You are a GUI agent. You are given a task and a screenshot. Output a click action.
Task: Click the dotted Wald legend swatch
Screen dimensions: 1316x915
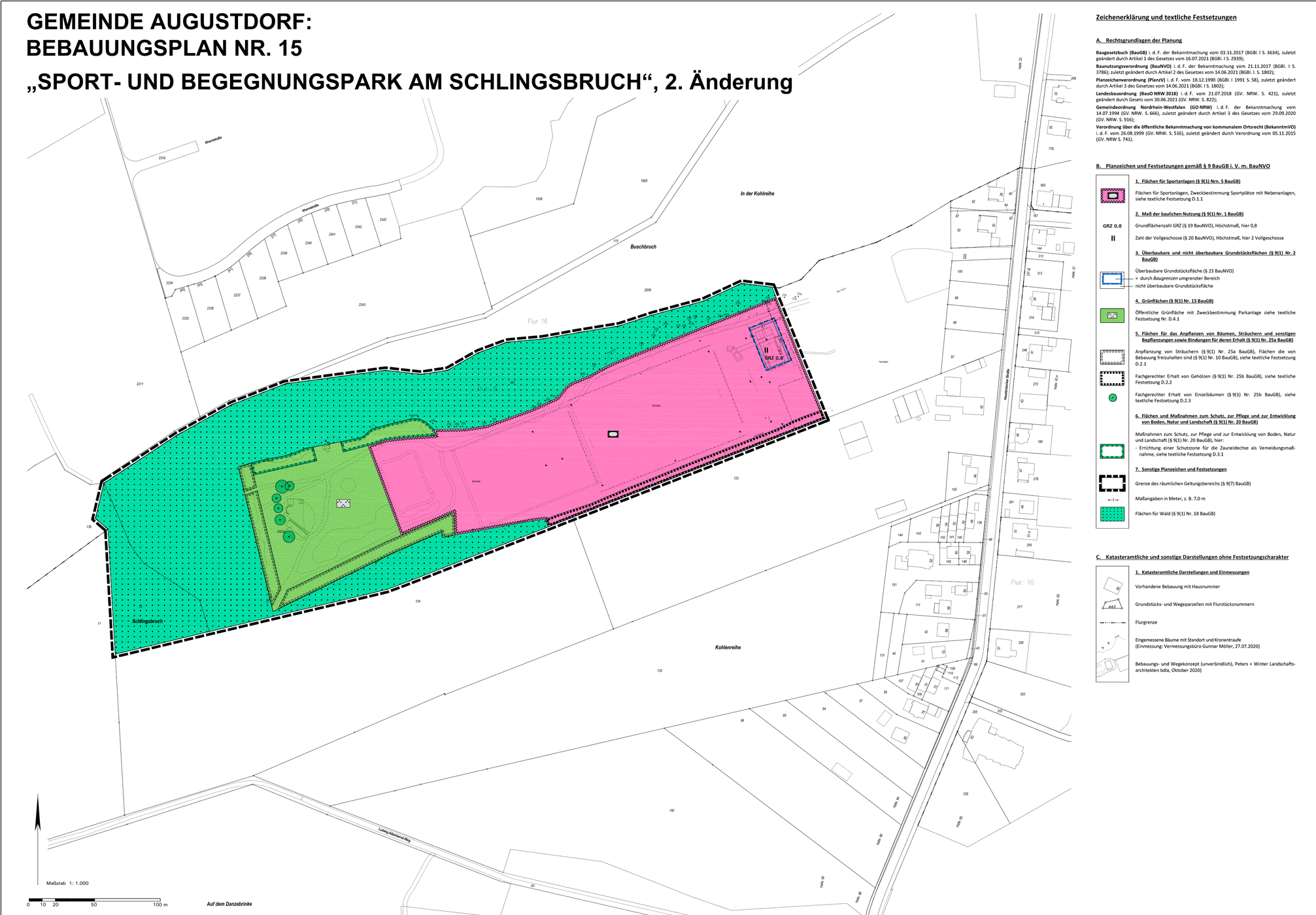(1112, 514)
